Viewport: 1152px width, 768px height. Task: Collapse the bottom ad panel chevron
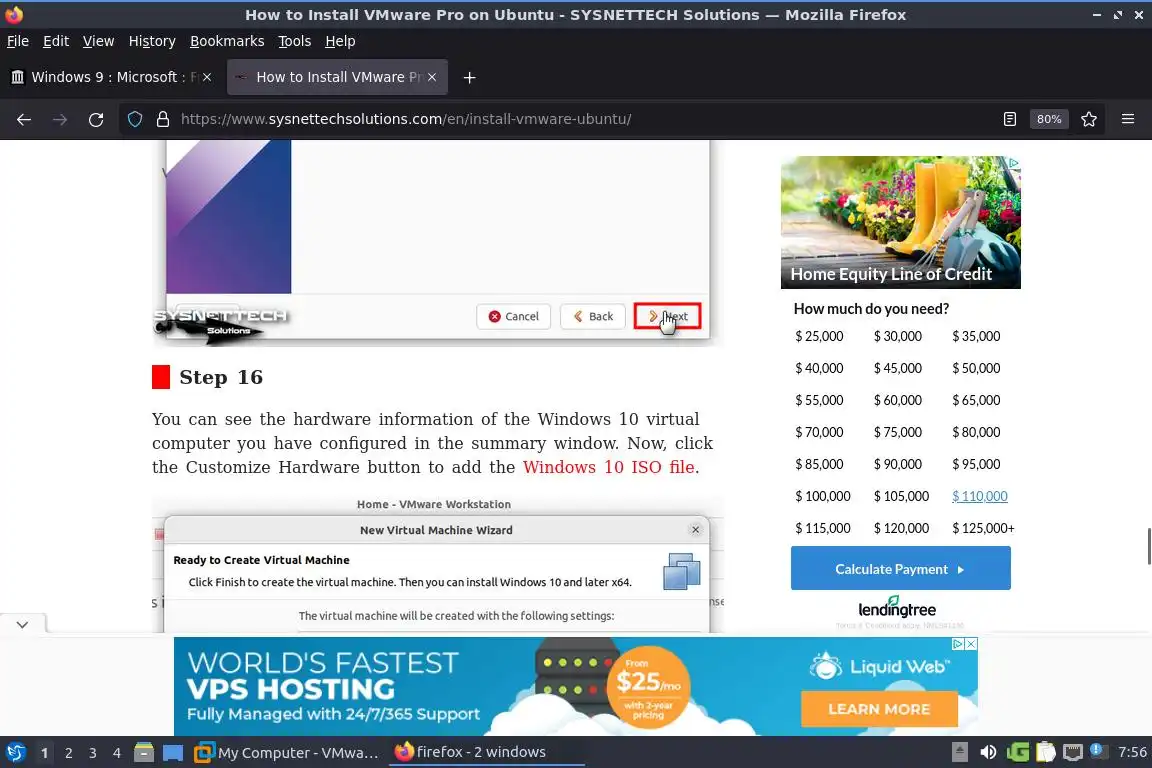23,625
